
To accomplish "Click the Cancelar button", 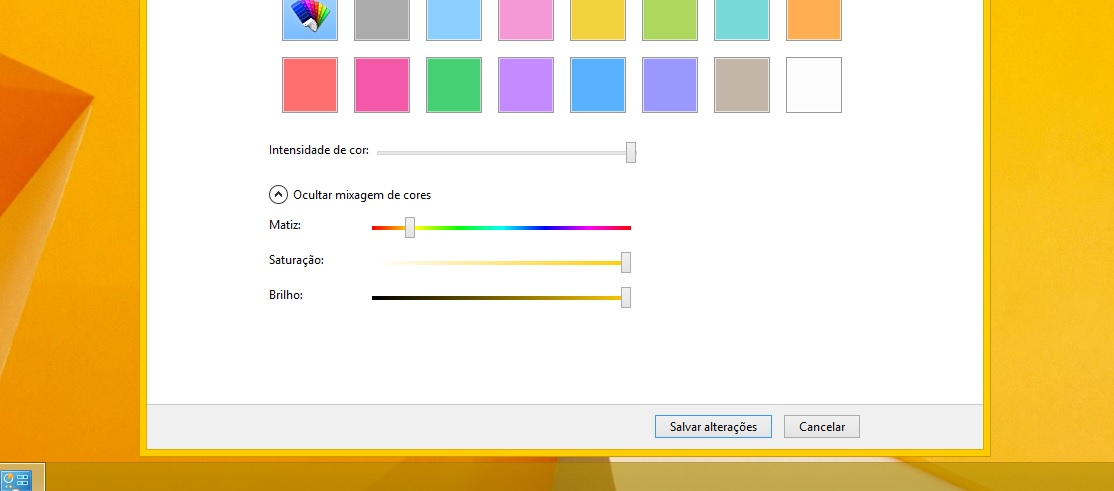I will click(822, 427).
